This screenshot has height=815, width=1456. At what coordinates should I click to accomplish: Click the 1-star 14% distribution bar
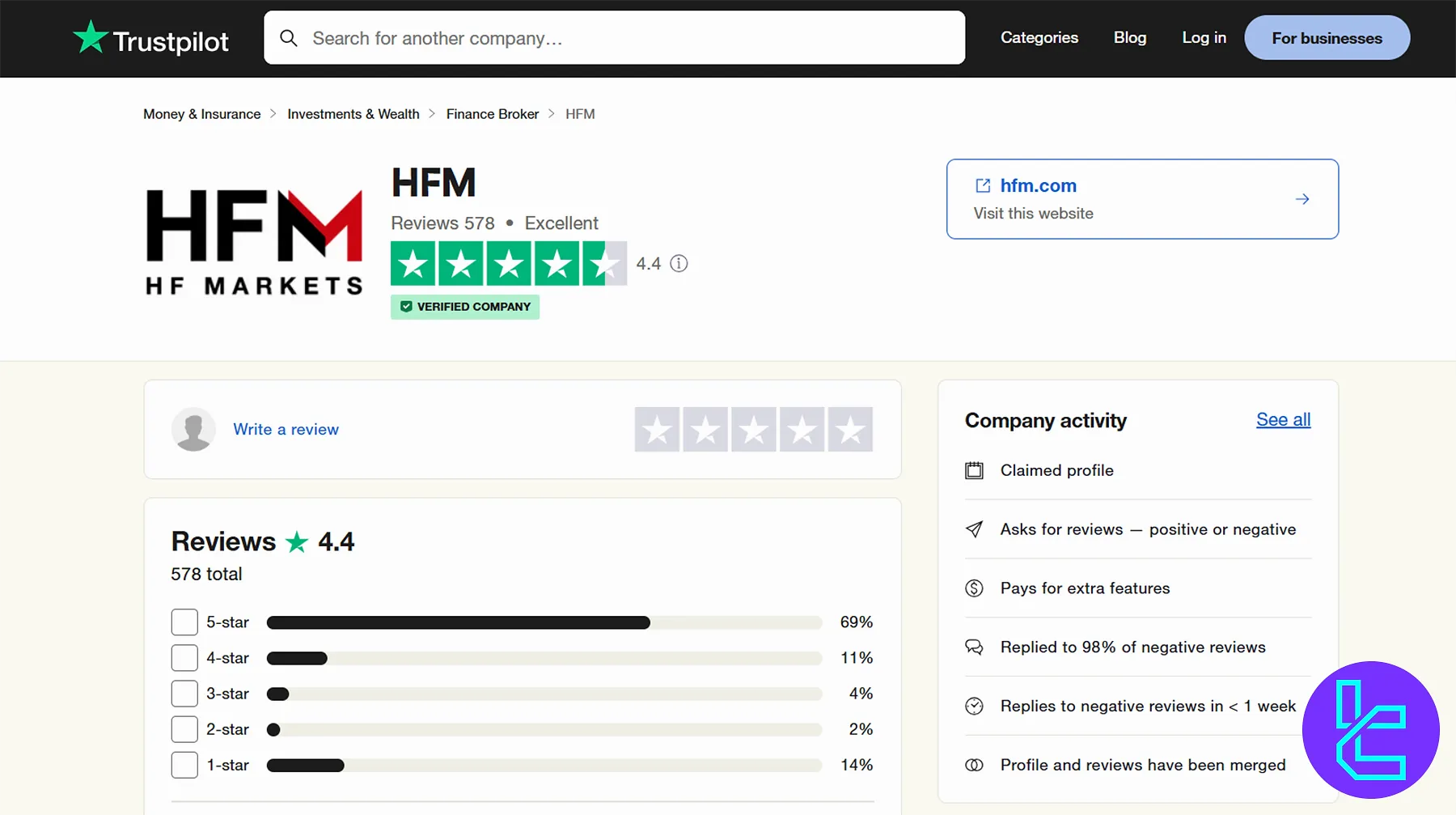544,765
